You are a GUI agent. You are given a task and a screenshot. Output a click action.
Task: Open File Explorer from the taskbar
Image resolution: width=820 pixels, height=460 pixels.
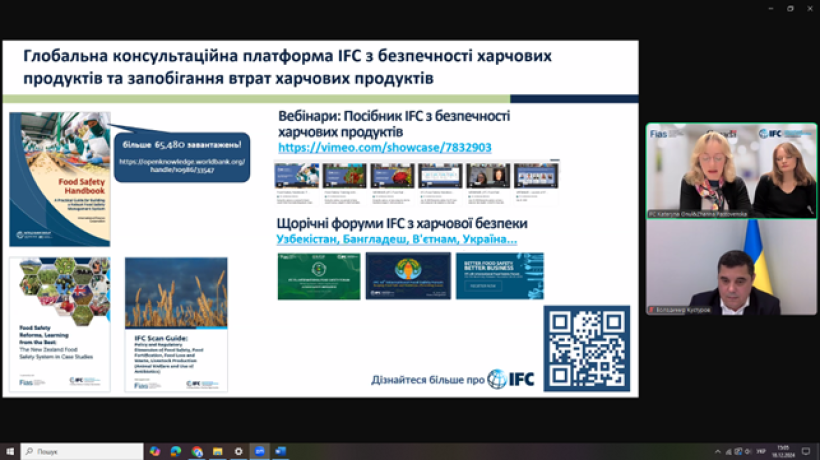tap(218, 451)
